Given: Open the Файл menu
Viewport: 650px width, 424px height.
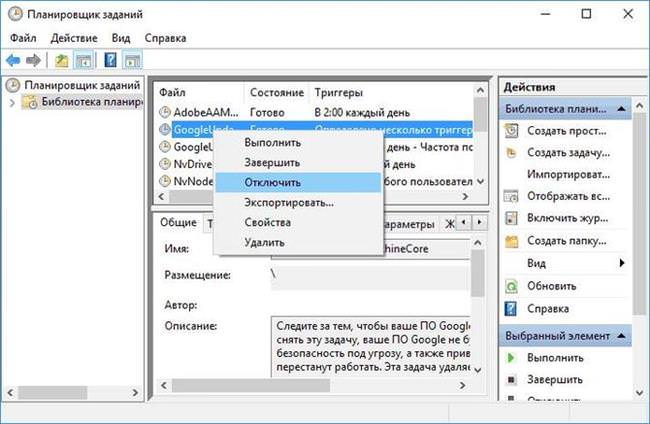Looking at the screenshot, I should [23, 38].
